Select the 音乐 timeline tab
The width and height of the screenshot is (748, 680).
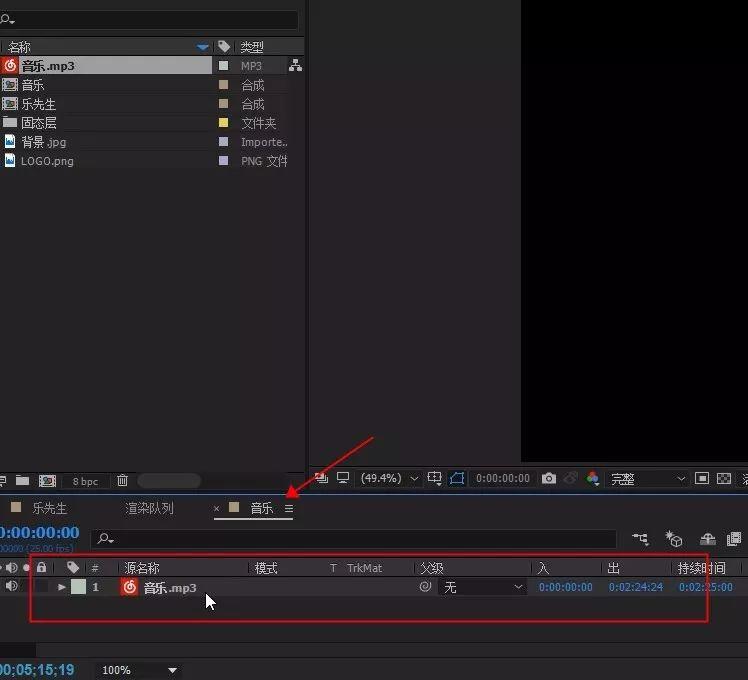[x=262, y=508]
